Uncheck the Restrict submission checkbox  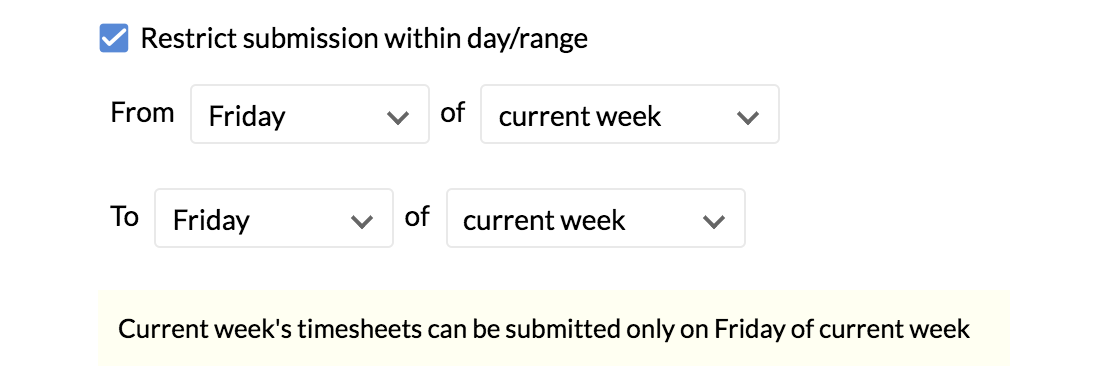[114, 38]
